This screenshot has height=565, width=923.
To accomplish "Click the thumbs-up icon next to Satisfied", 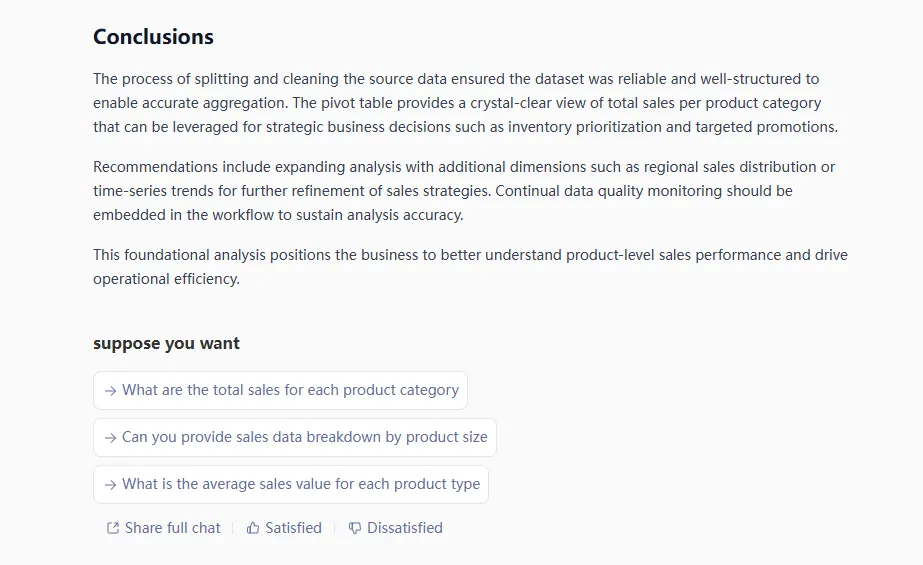I will (253, 528).
